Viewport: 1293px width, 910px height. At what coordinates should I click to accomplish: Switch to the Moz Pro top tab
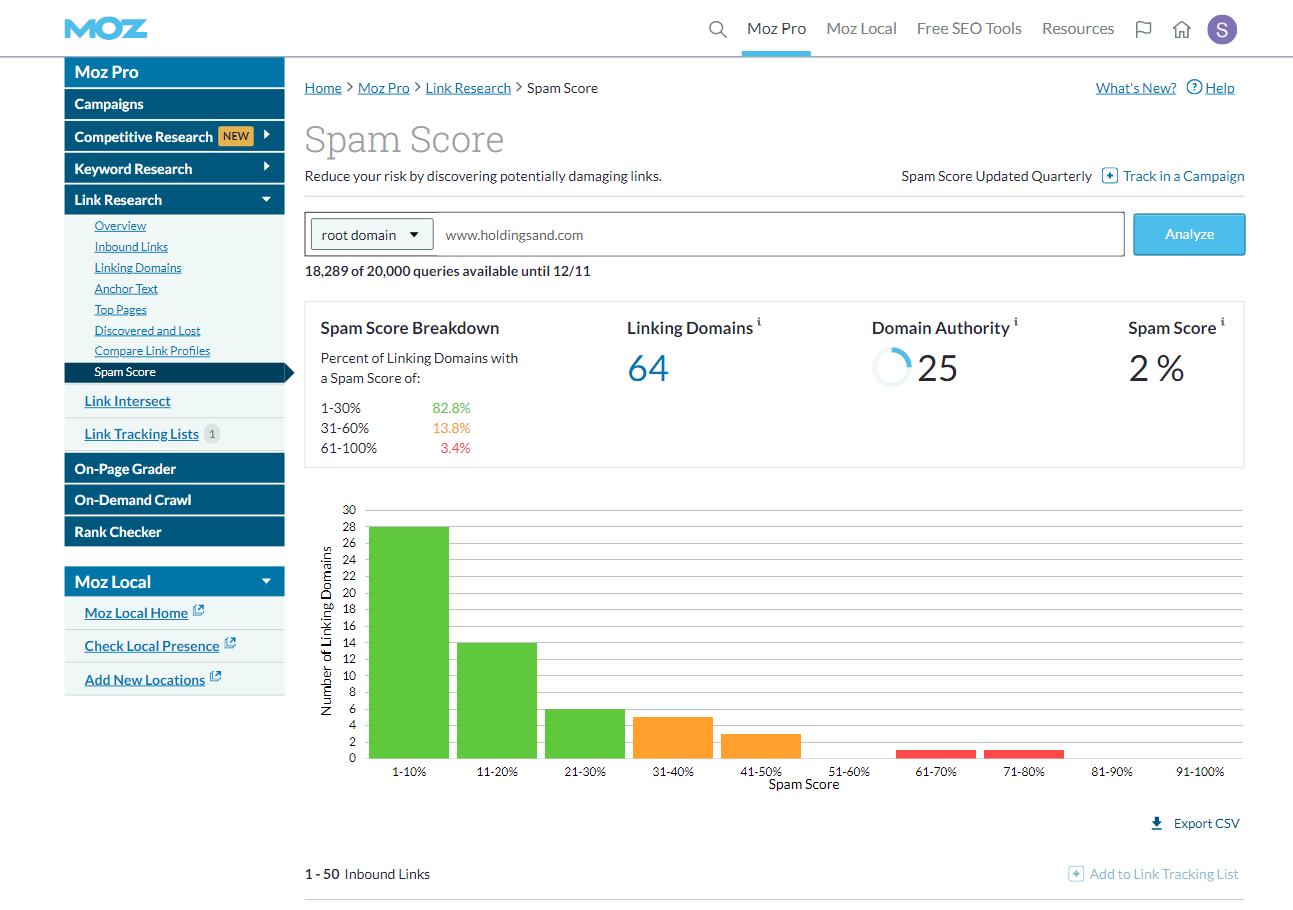click(x=776, y=29)
